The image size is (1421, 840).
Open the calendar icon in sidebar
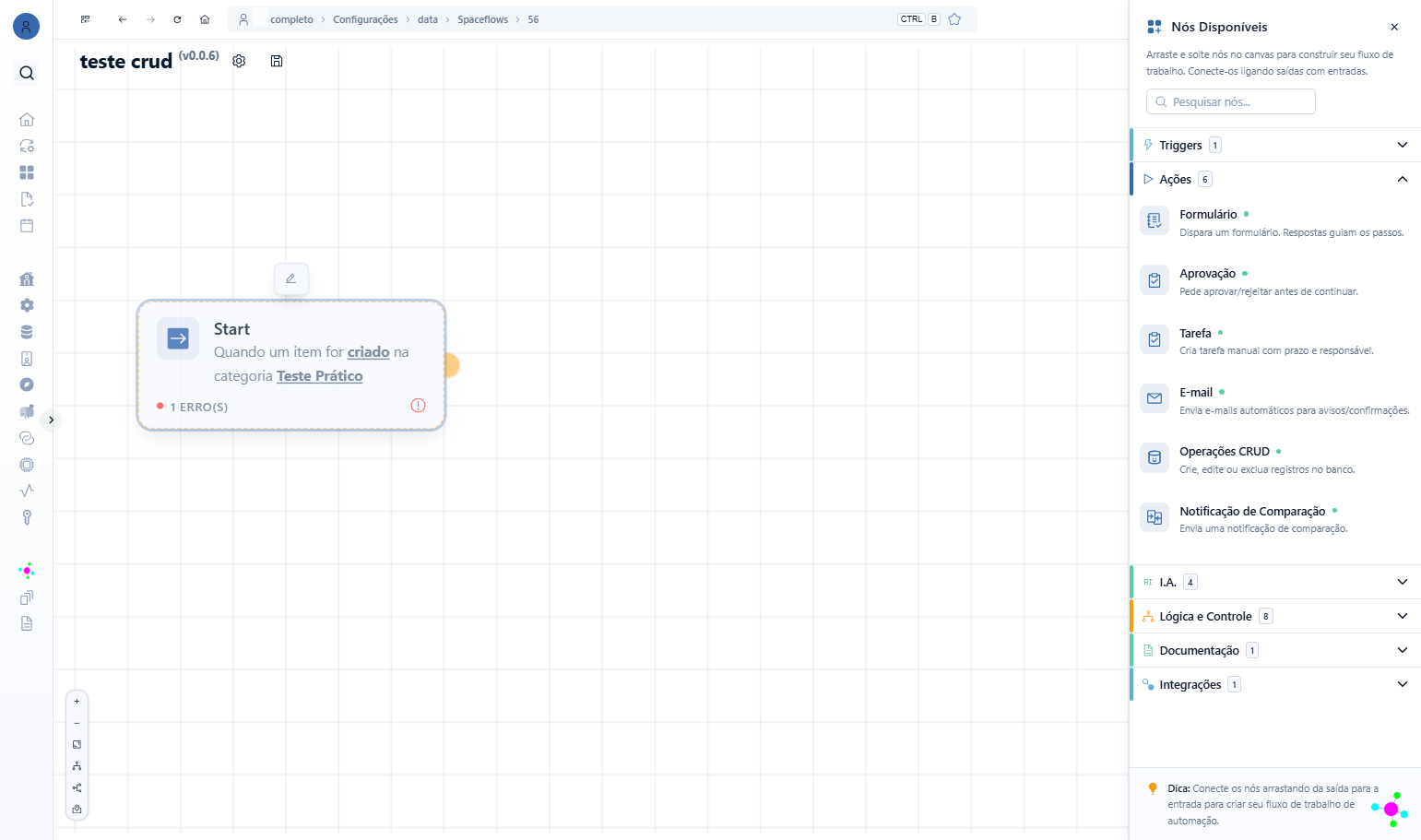[x=27, y=225]
